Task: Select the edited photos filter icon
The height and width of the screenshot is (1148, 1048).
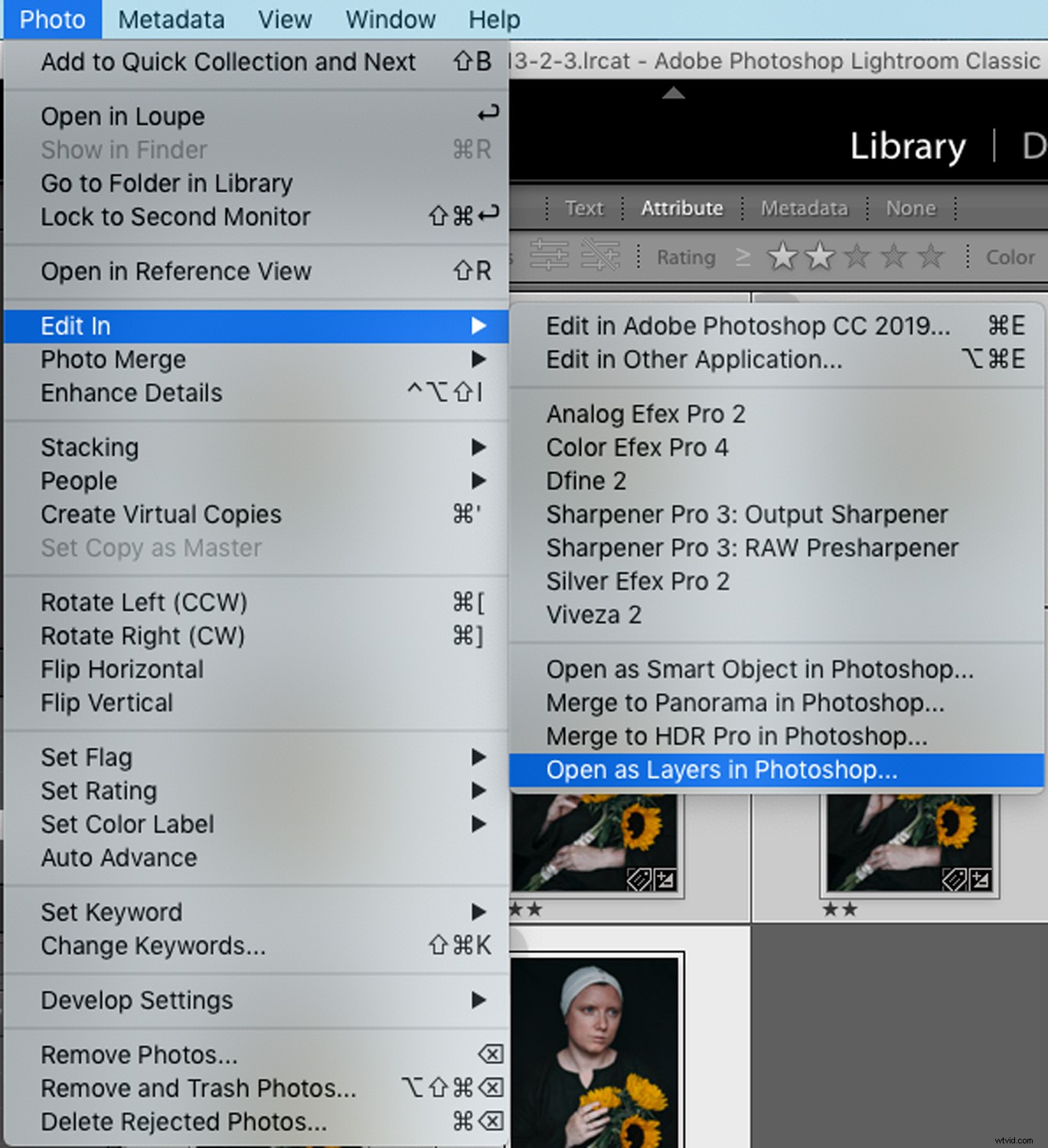Action: click(x=550, y=255)
